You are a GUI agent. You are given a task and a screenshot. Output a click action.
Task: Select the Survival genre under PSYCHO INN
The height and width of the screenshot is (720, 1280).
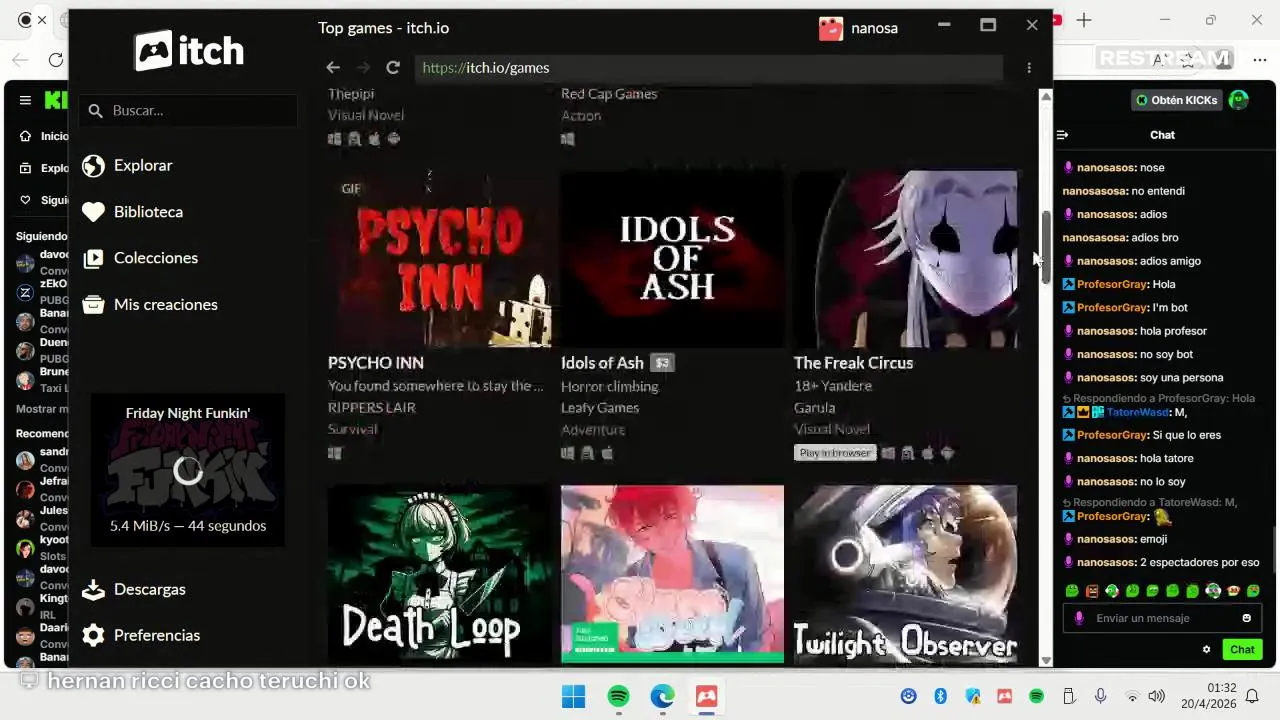tap(353, 430)
